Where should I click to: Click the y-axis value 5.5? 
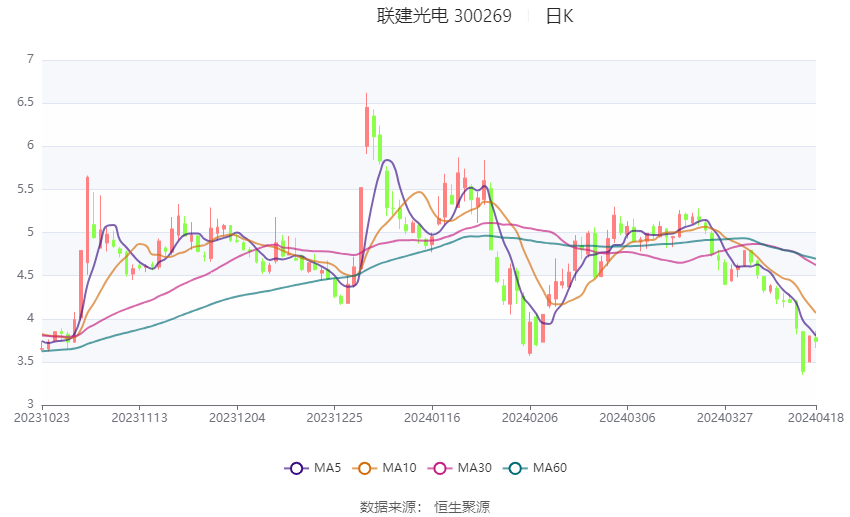coord(25,189)
